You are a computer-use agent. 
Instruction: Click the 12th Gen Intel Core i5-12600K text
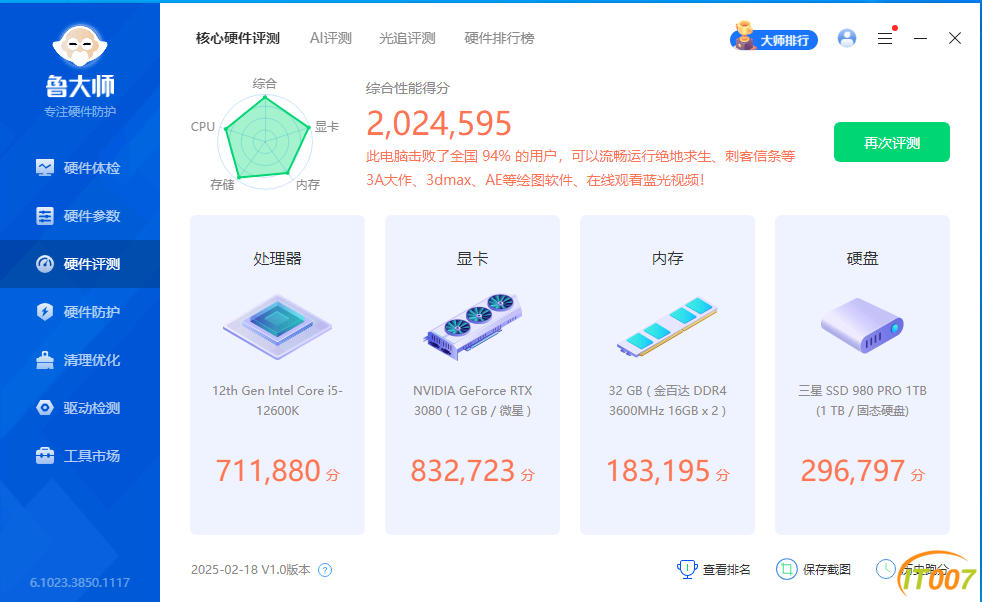[277, 400]
